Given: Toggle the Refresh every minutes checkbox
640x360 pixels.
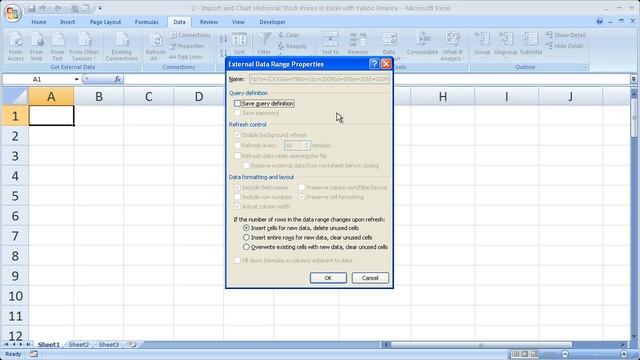Looking at the screenshot, I should [237, 145].
